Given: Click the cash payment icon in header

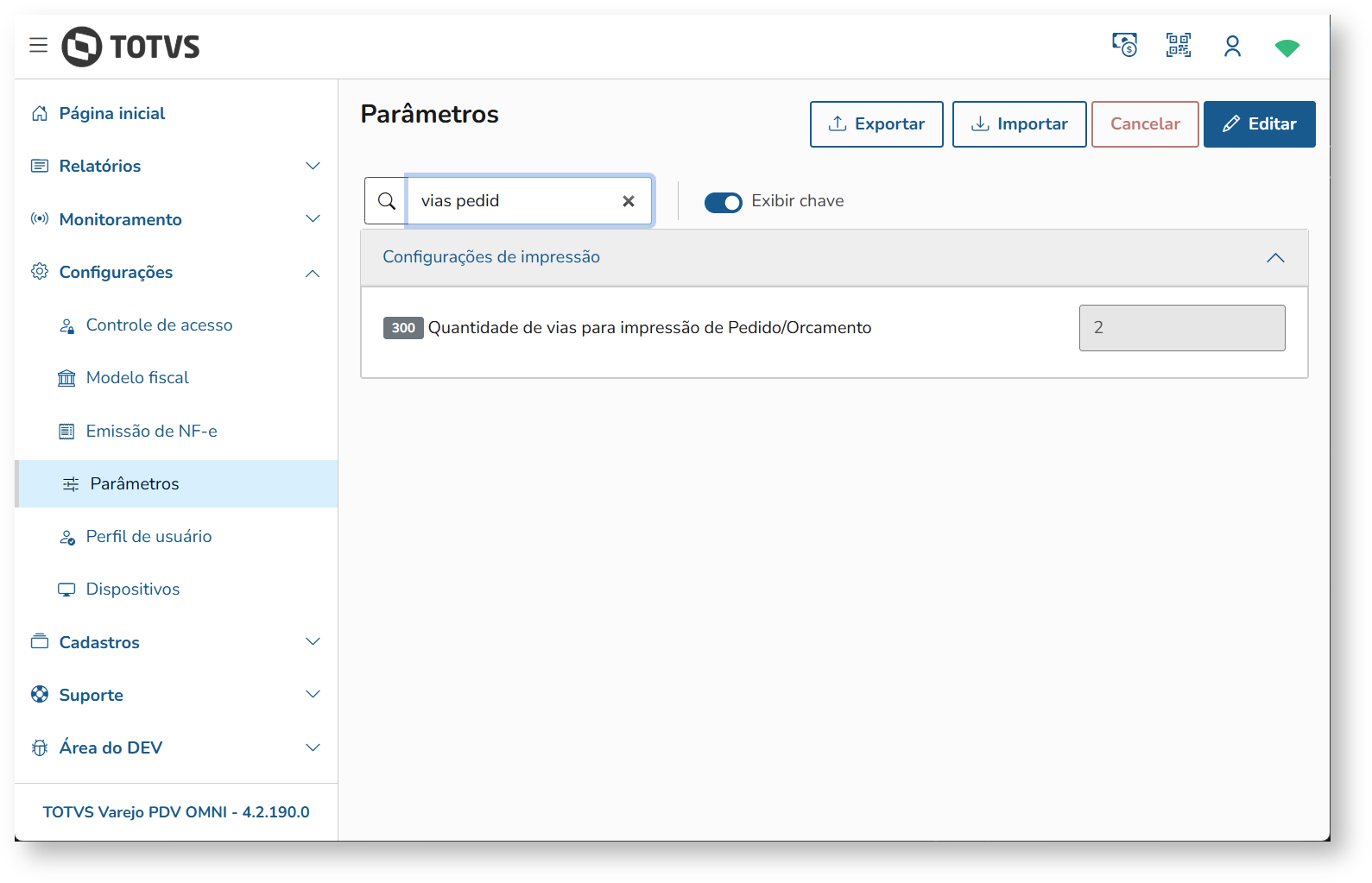Looking at the screenshot, I should [1124, 45].
